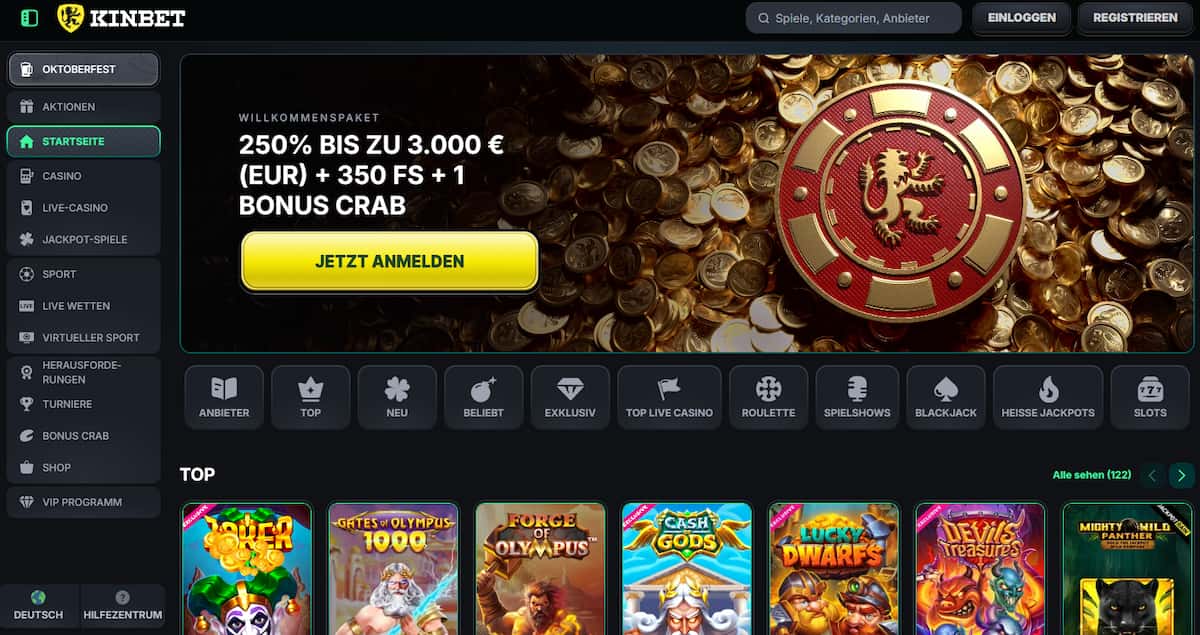Show previous Top games with left arrow
This screenshot has height=635, width=1200.
click(x=1153, y=475)
